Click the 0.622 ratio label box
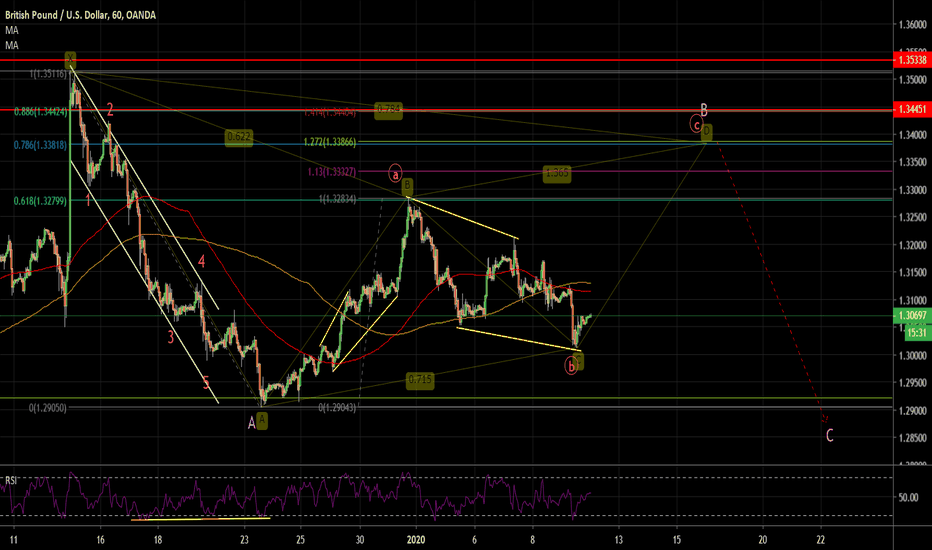 pos(239,137)
